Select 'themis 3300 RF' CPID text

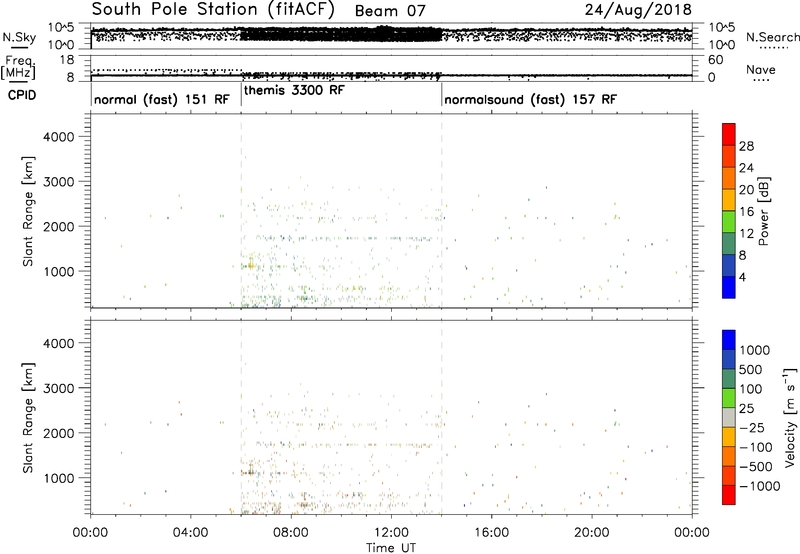coord(294,90)
